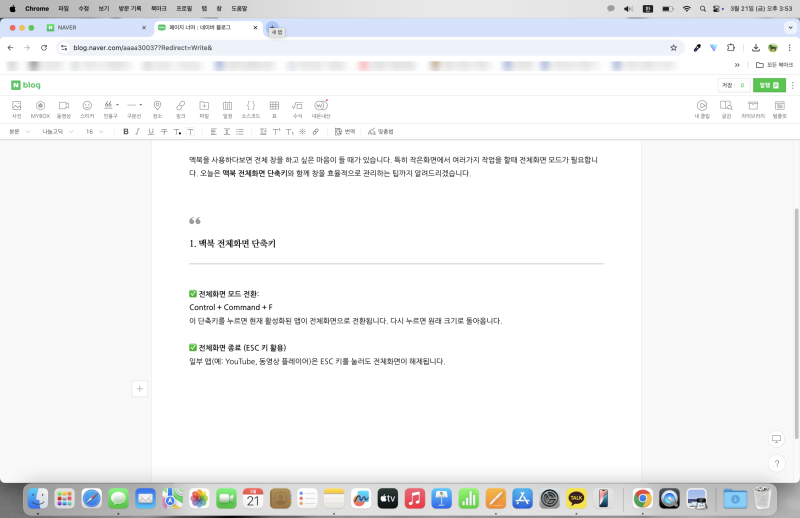Switch to the NAVER browser tab
This screenshot has width=800, height=518.
[x=96, y=28]
